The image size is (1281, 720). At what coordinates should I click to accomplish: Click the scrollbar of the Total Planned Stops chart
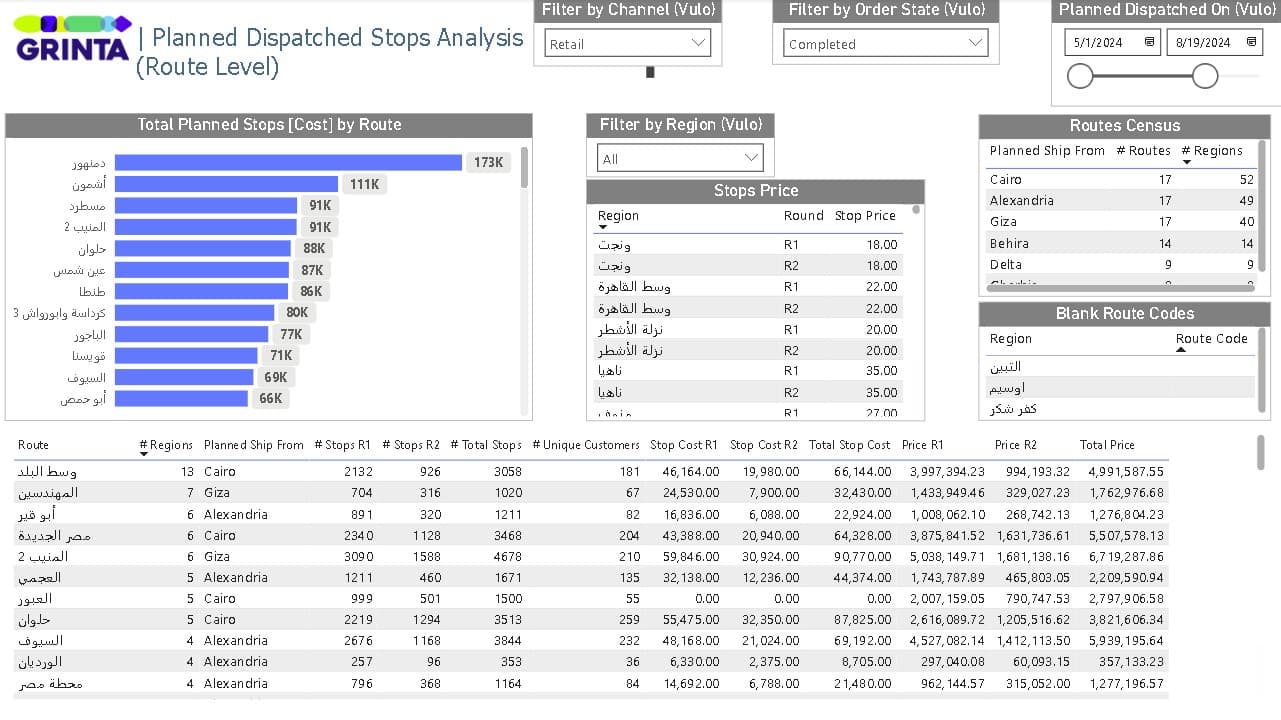(524, 167)
